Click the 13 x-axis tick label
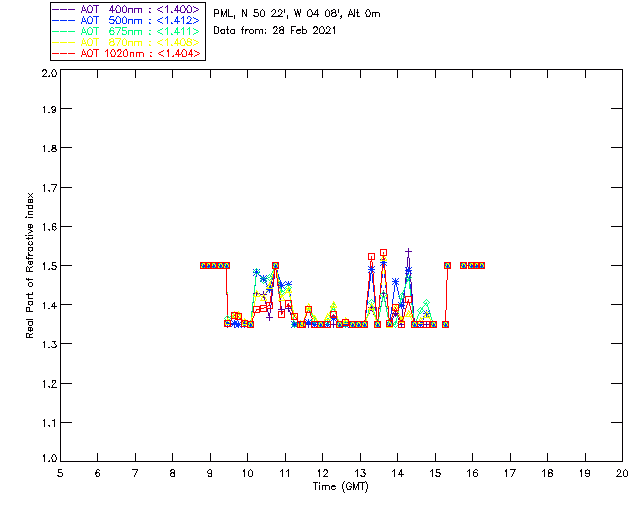 [x=360, y=473]
